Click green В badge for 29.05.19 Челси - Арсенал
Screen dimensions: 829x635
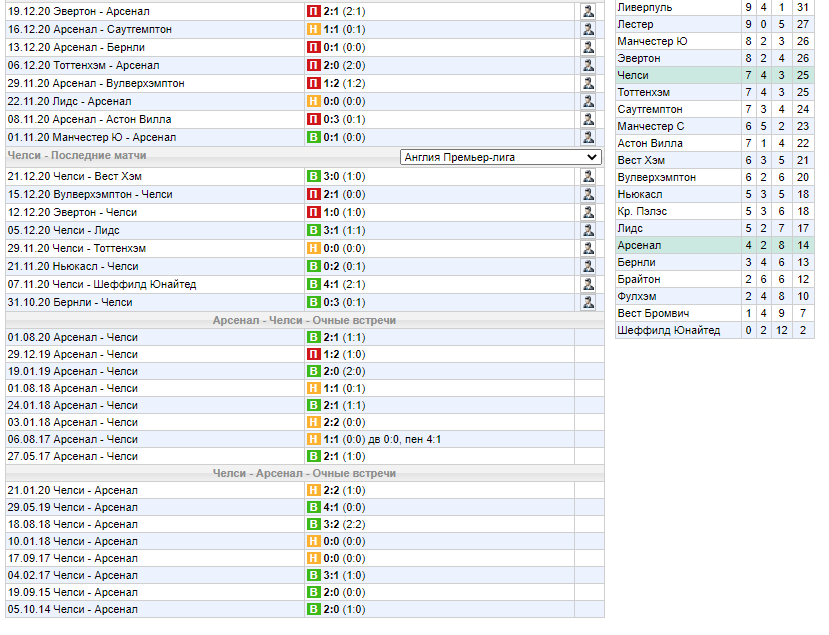point(314,507)
